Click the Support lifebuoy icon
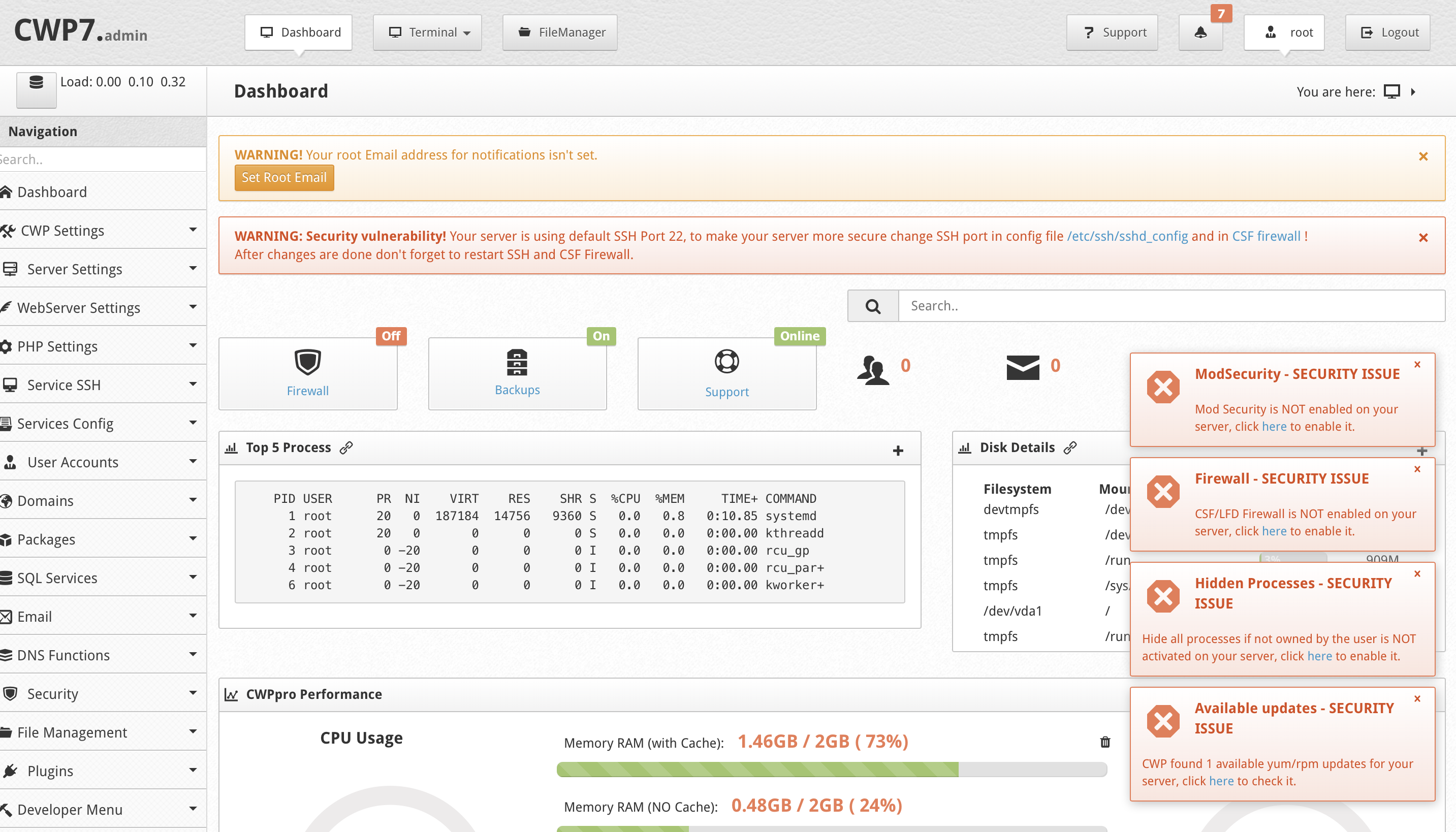This screenshot has height=832, width=1456. coord(727,361)
